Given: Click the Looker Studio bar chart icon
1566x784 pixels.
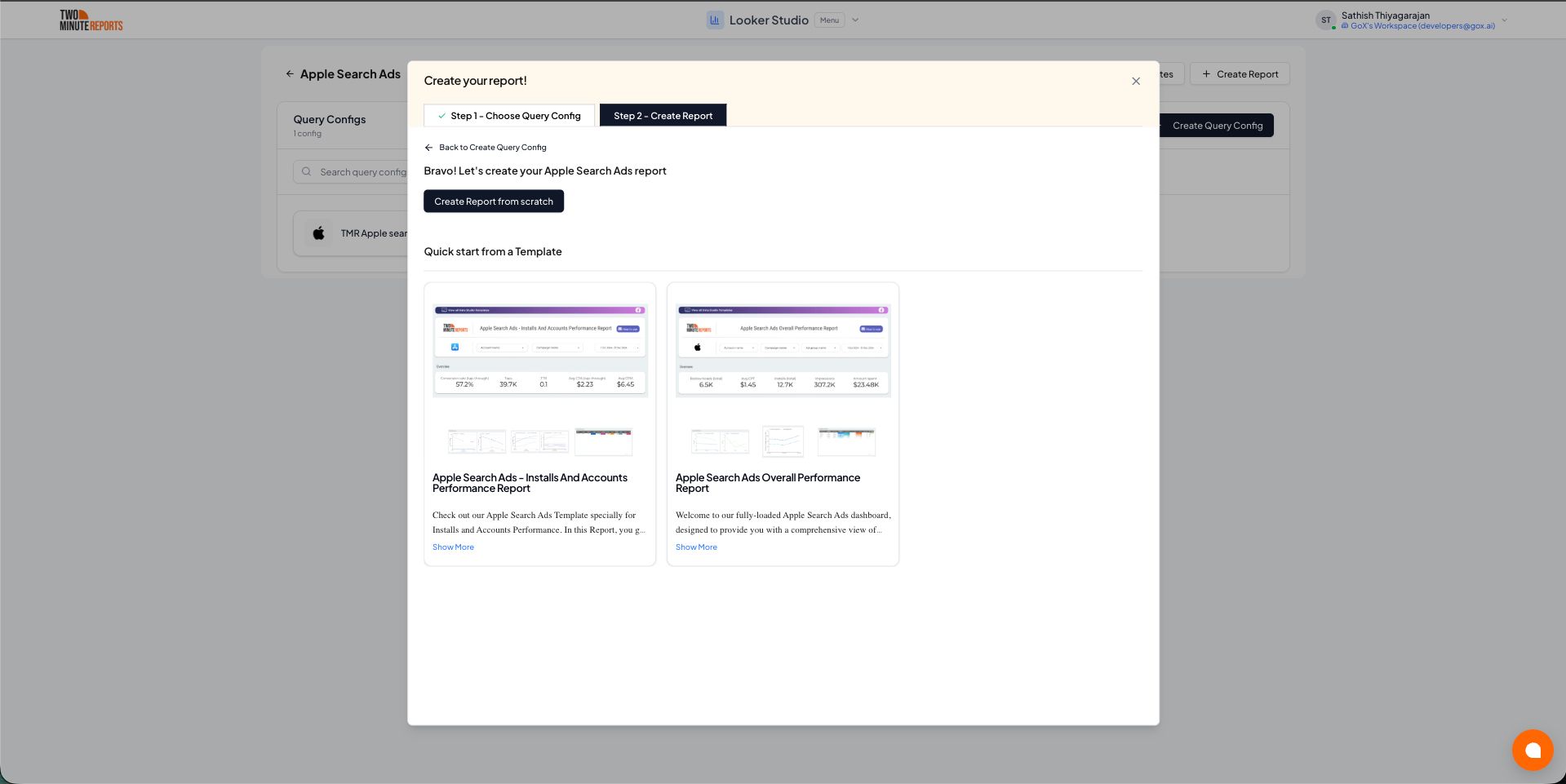Looking at the screenshot, I should [714, 20].
